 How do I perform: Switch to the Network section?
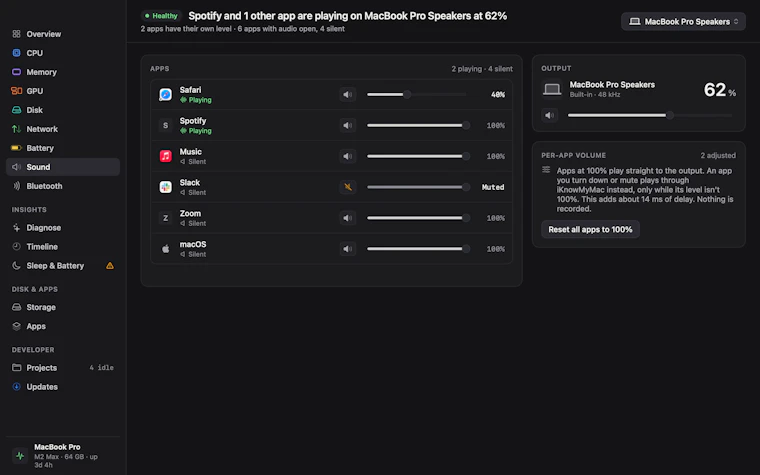63,129
